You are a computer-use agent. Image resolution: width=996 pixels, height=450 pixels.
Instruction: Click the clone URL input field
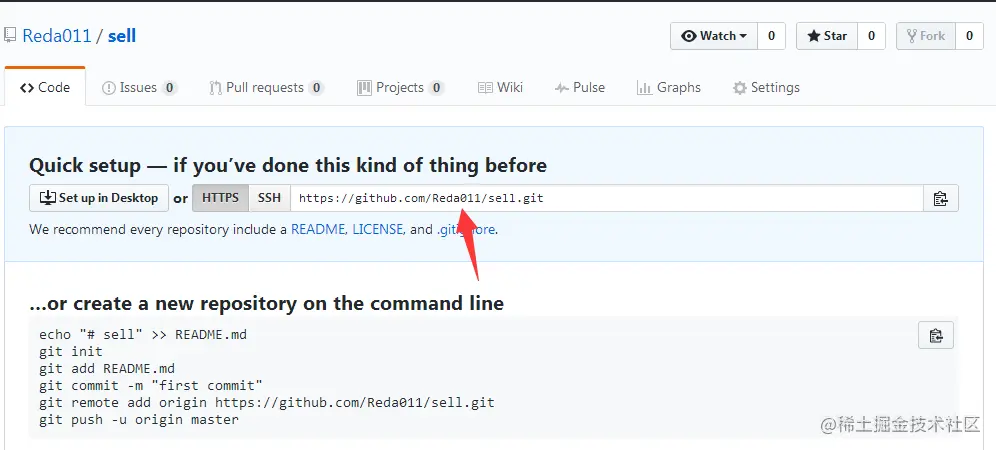coord(607,198)
